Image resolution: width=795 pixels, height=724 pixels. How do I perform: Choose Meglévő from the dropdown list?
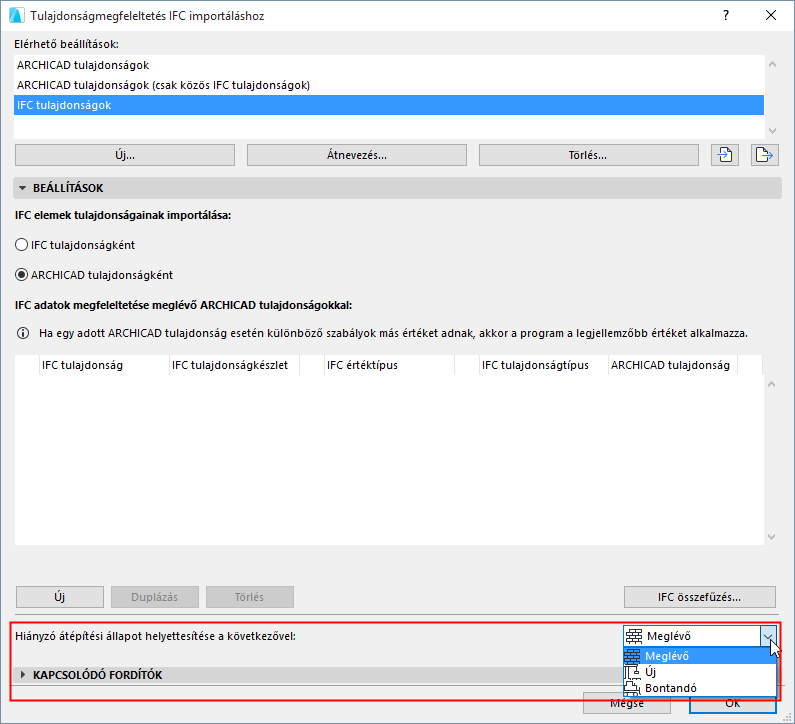[x=700, y=656]
